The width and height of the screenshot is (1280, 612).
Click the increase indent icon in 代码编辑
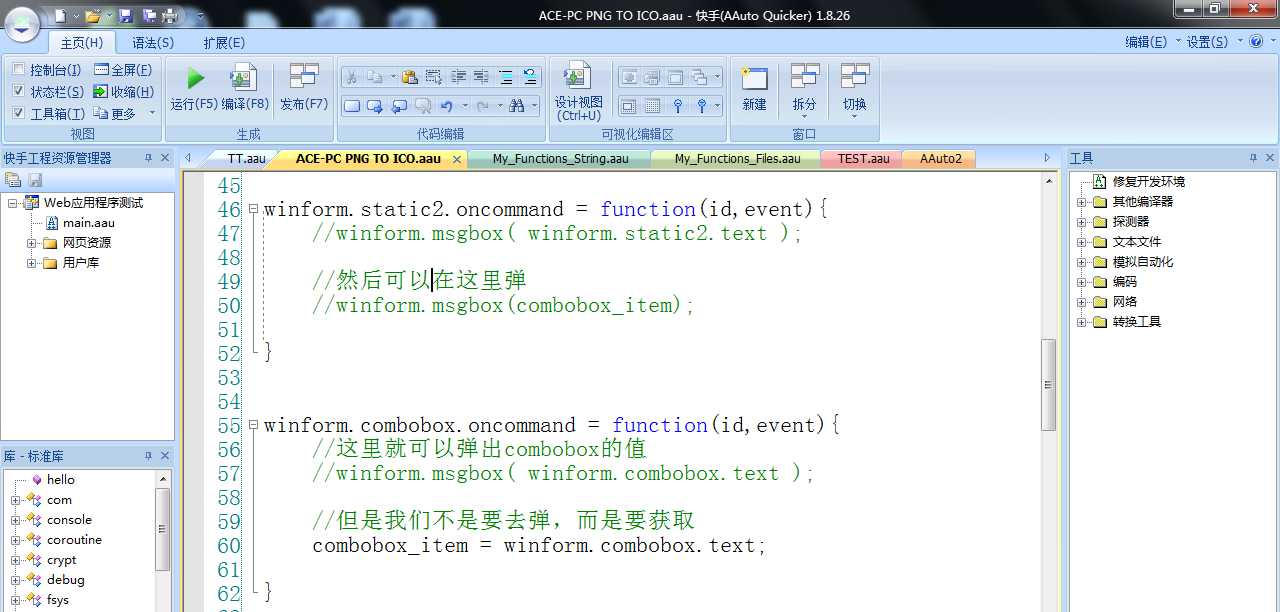pyautogui.click(x=481, y=77)
